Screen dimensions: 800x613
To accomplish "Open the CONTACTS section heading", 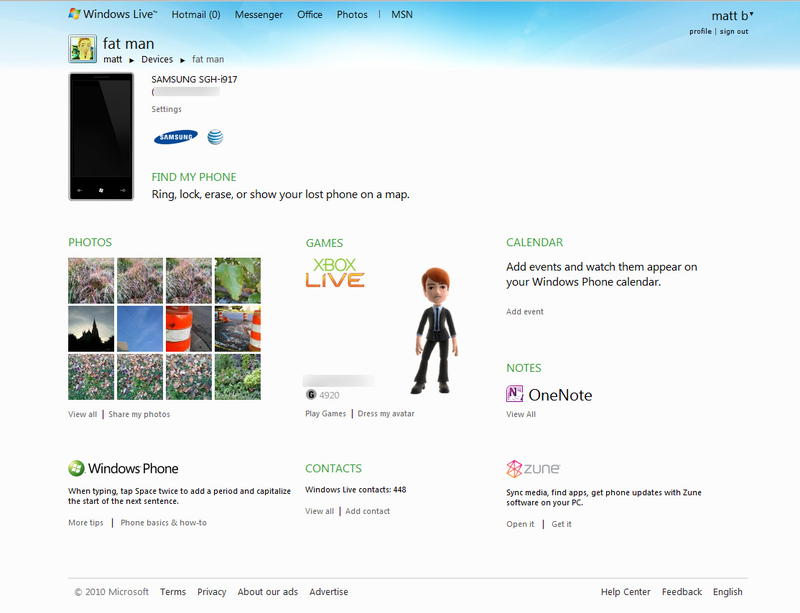I will tap(333, 469).
